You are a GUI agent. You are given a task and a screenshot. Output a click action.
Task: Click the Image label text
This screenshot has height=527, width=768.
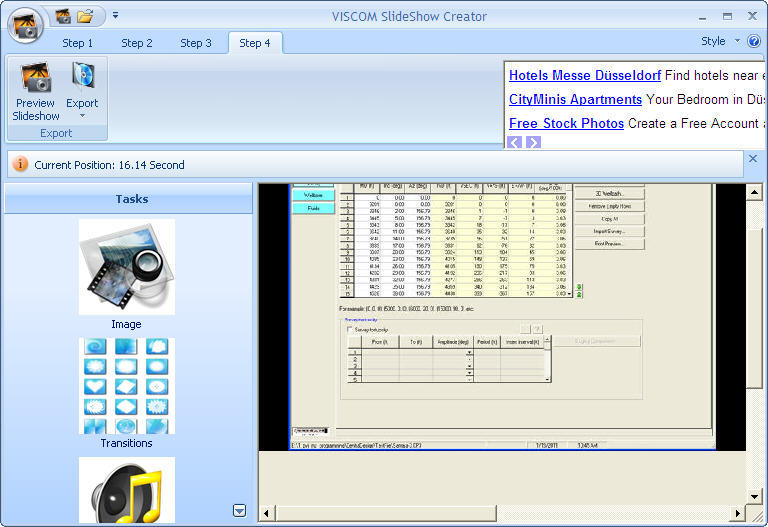pyautogui.click(x=126, y=324)
